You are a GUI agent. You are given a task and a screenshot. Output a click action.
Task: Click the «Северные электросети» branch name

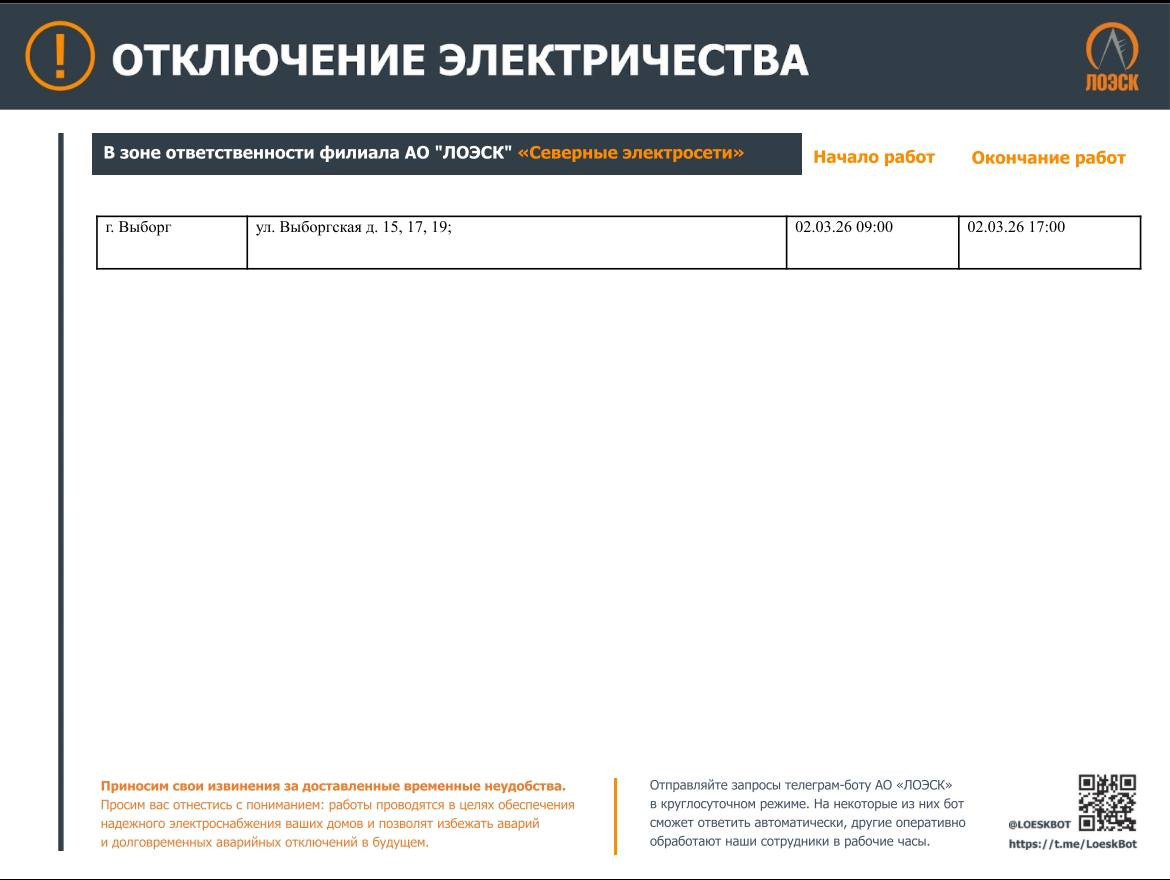pos(631,153)
